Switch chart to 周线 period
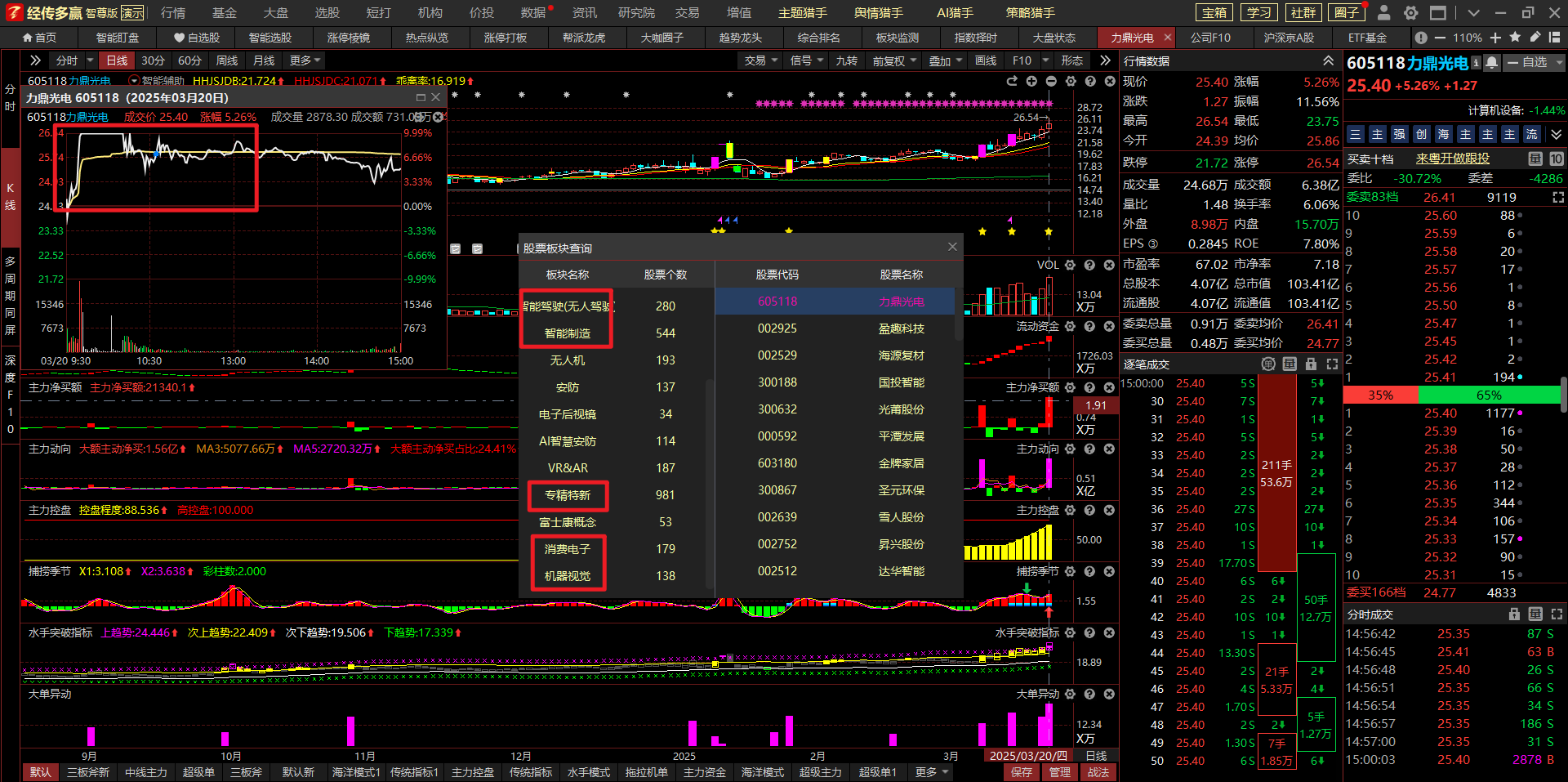This screenshot has height=782, width=1568. [x=227, y=60]
